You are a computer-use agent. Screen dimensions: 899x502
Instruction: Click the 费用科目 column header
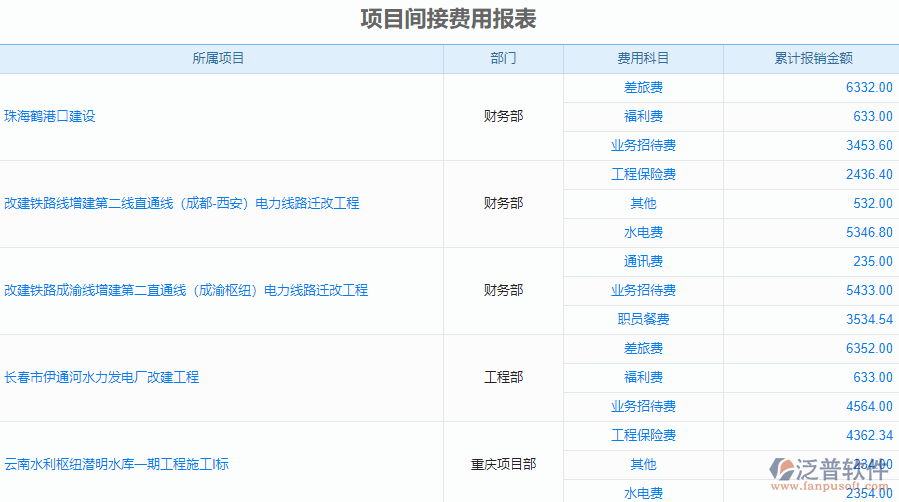(x=643, y=58)
